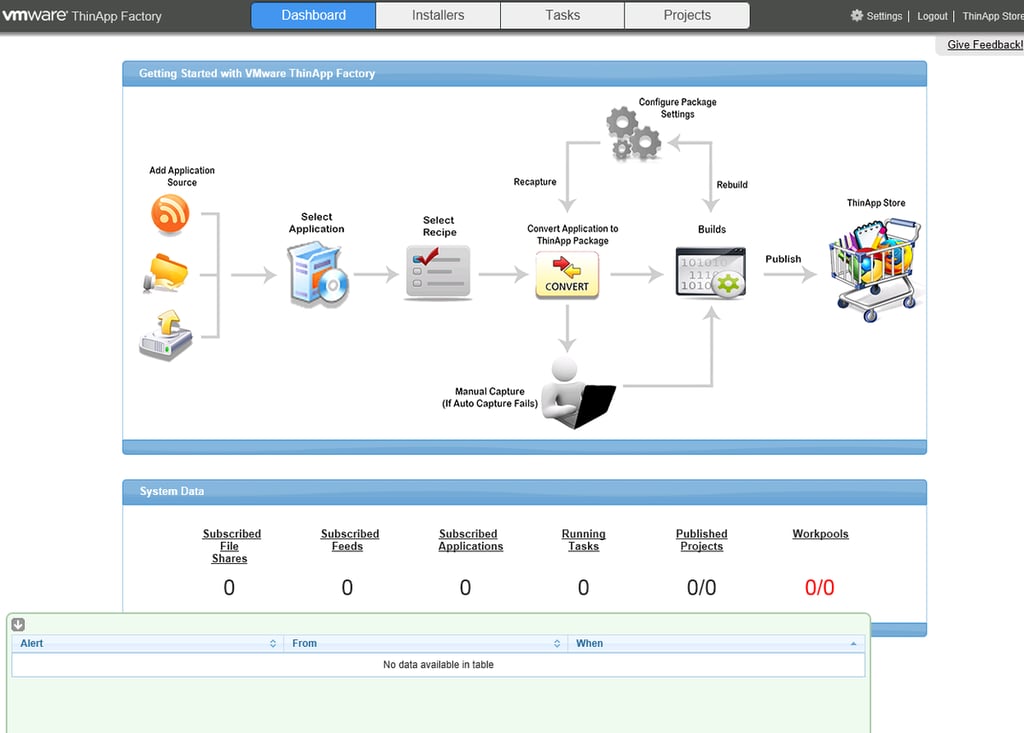Image resolution: width=1024 pixels, height=733 pixels.
Task: Click the Configure Package Settings gears icon
Action: click(633, 134)
